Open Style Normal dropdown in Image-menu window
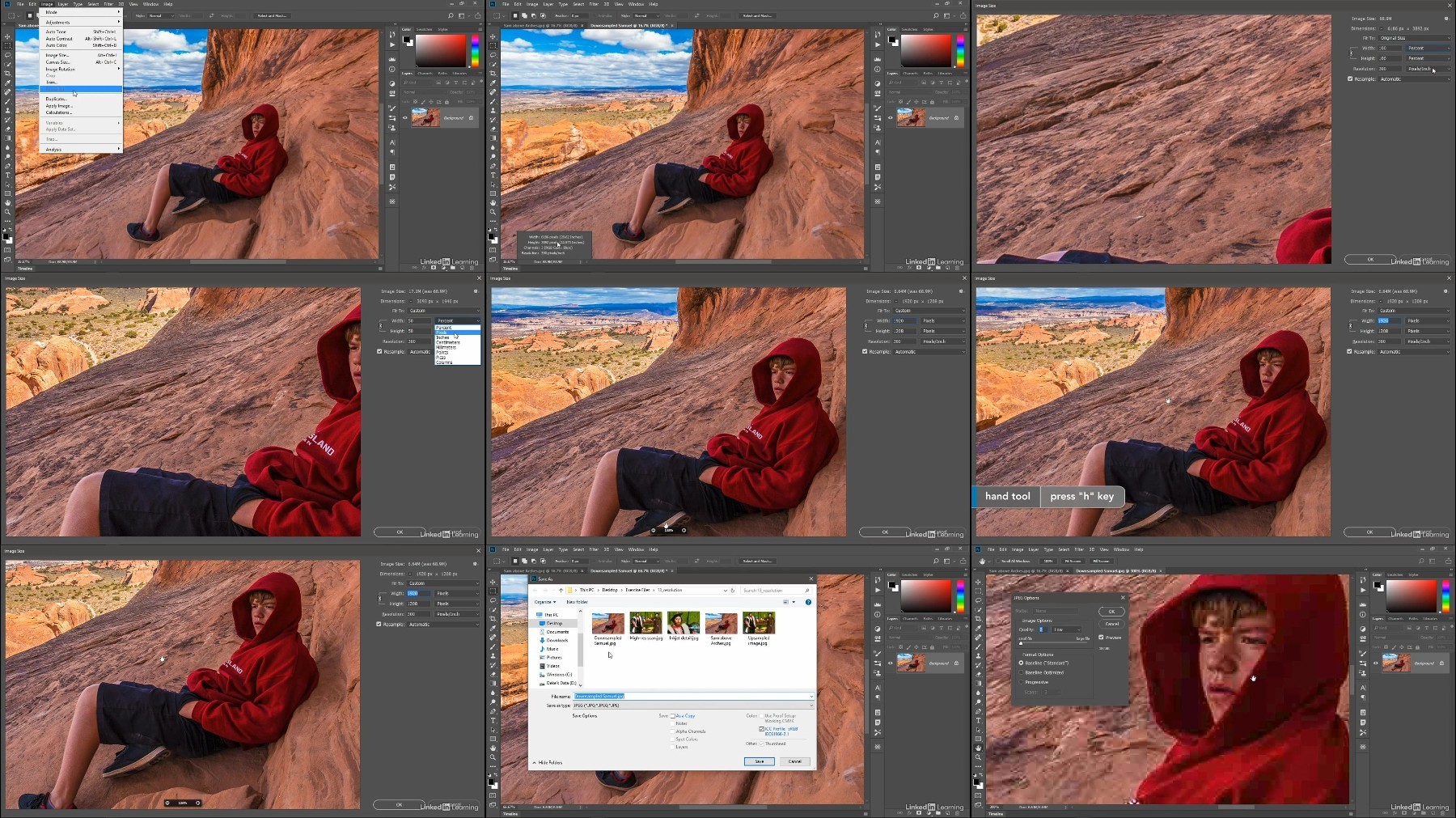Screen dimensions: 1456x818 (160, 15)
